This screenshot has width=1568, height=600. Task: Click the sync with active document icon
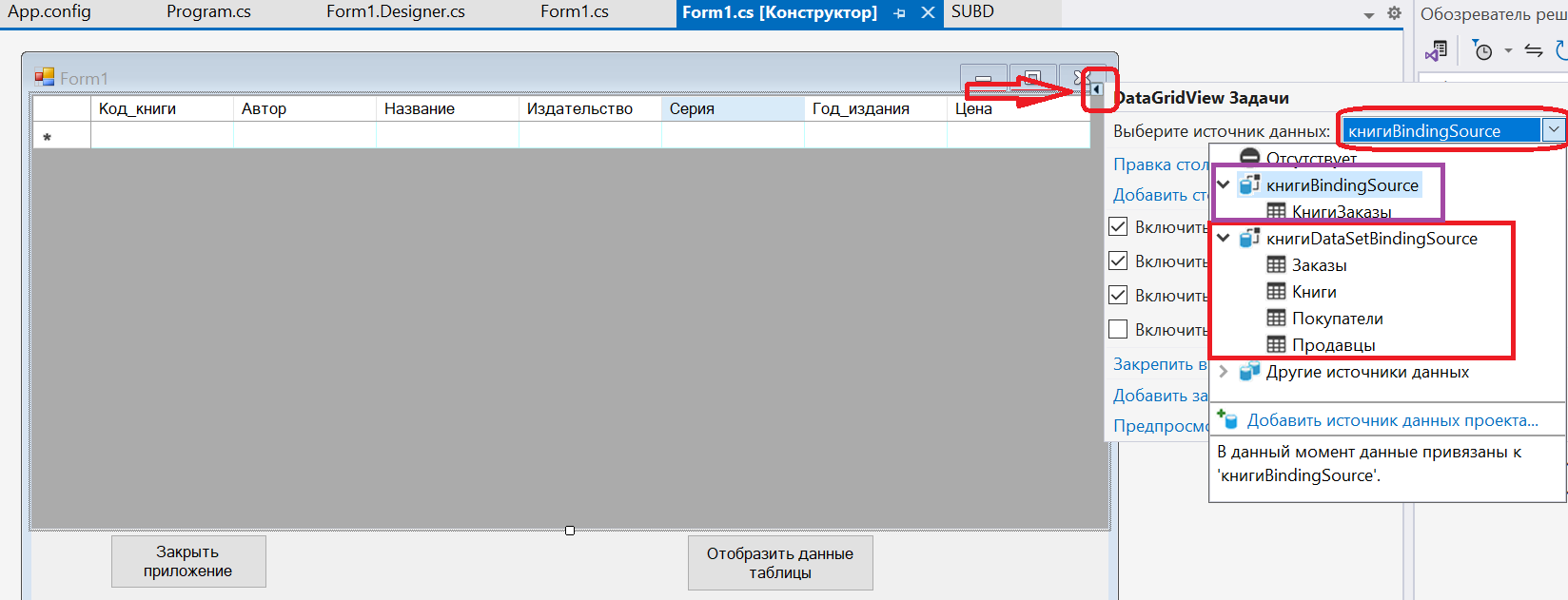click(x=1533, y=50)
